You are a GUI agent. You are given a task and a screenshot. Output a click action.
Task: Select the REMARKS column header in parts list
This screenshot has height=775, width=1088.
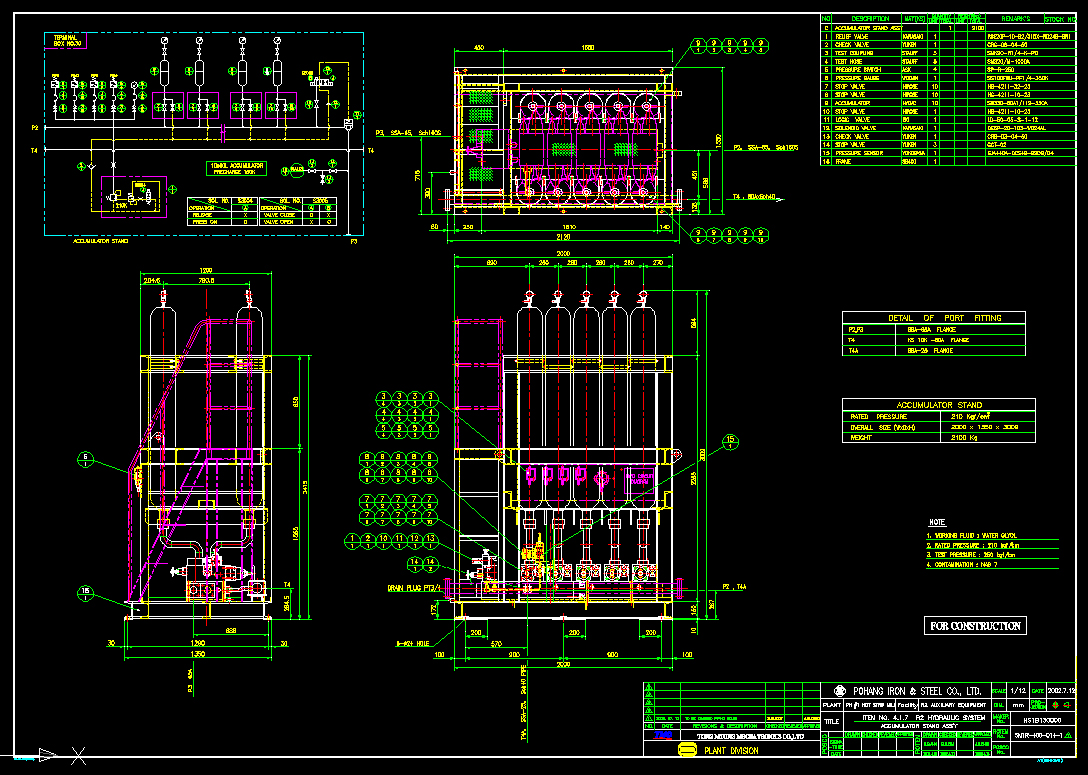(1012, 19)
